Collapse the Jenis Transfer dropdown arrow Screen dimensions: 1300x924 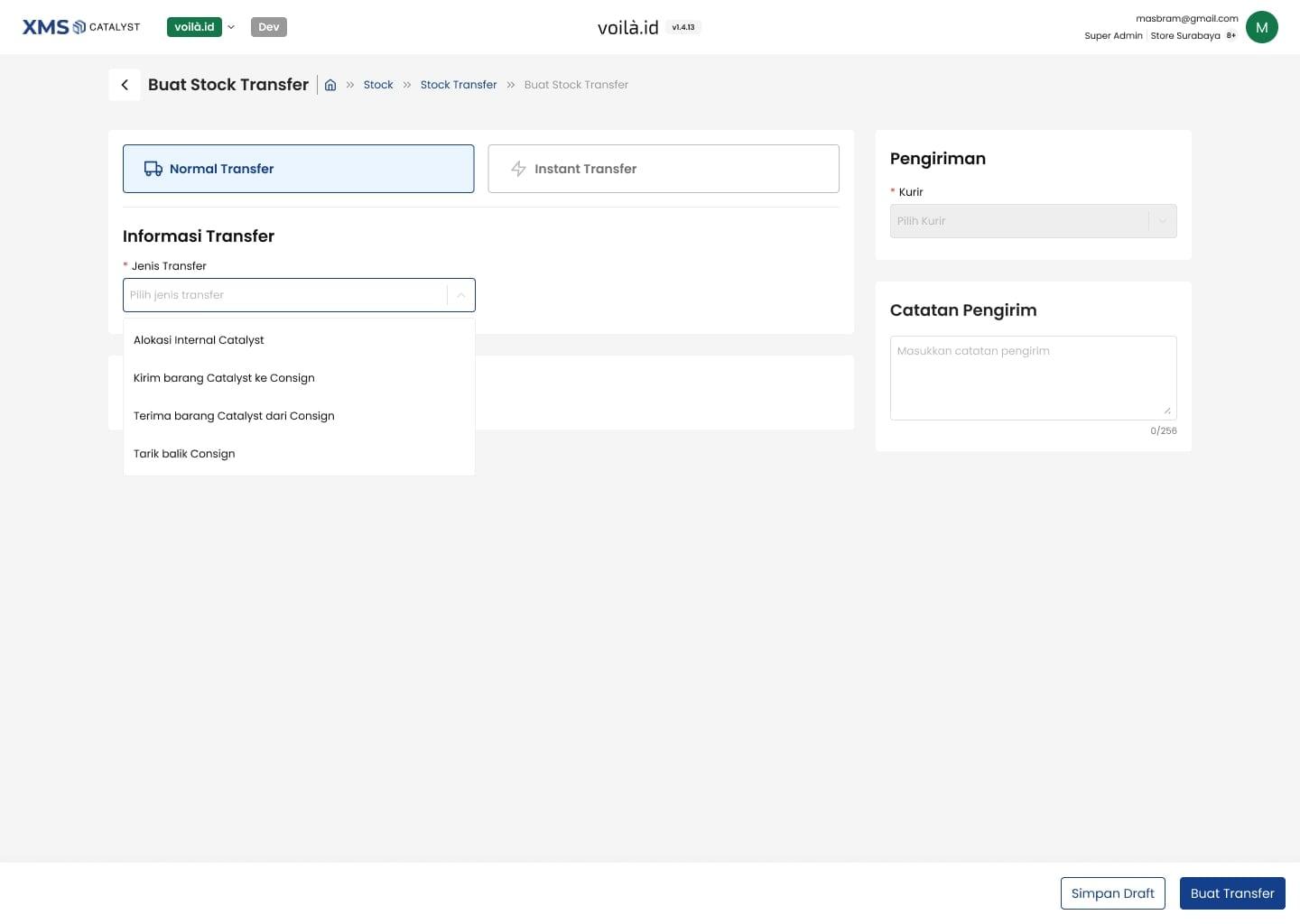460,295
